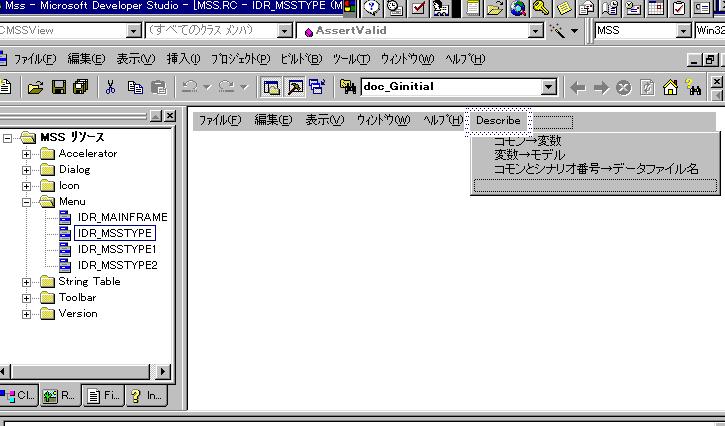This screenshot has width=725, height=426.
Task: Click the open folder with arrow icon
Action: tap(495, 8)
